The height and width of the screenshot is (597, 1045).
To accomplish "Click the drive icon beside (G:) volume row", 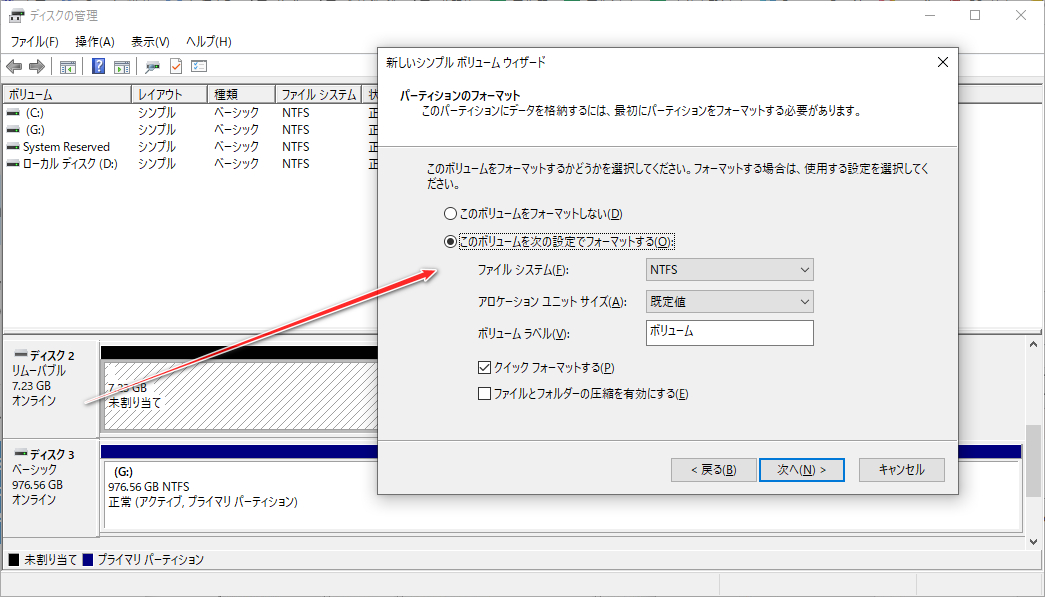I will point(13,129).
